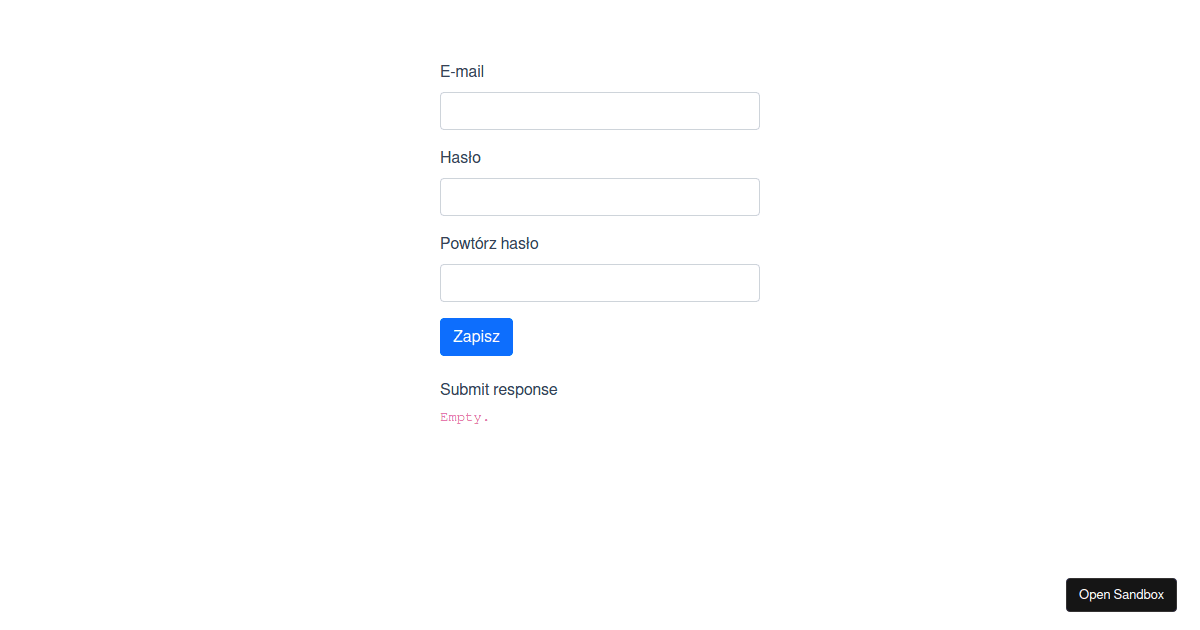Tap the label above the repeat-password field

[489, 244]
